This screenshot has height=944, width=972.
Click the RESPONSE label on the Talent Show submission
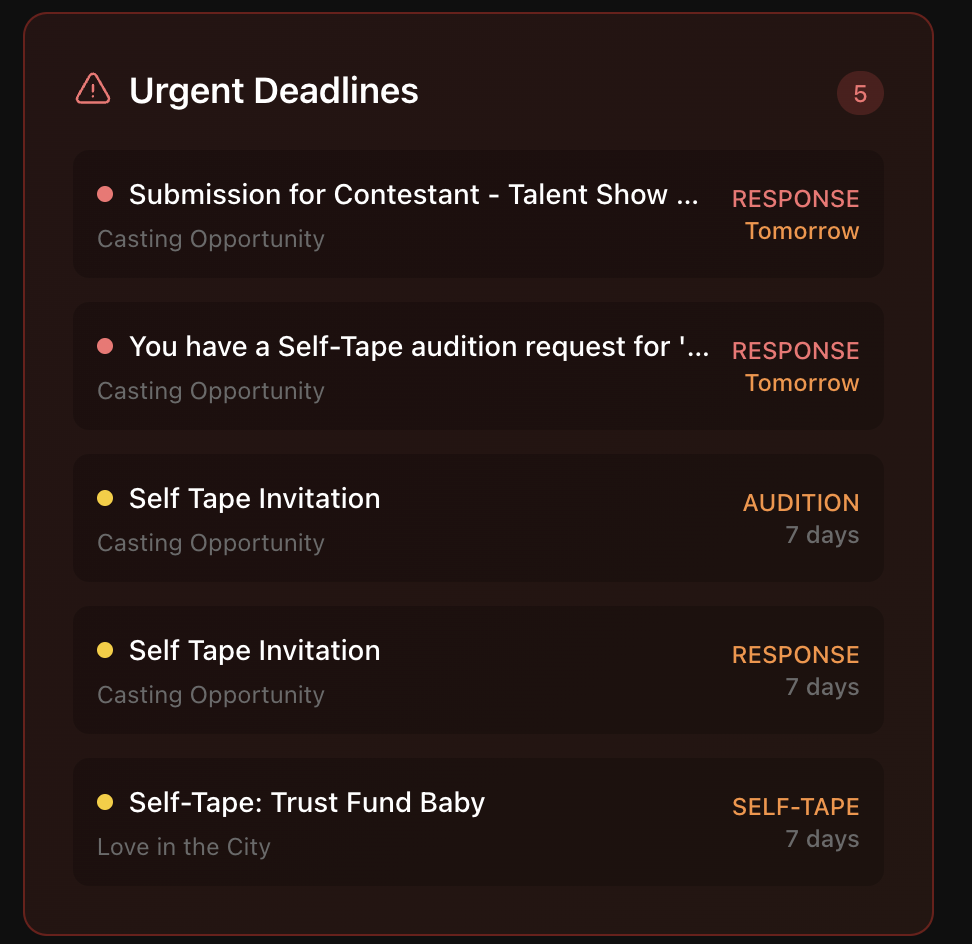point(796,199)
